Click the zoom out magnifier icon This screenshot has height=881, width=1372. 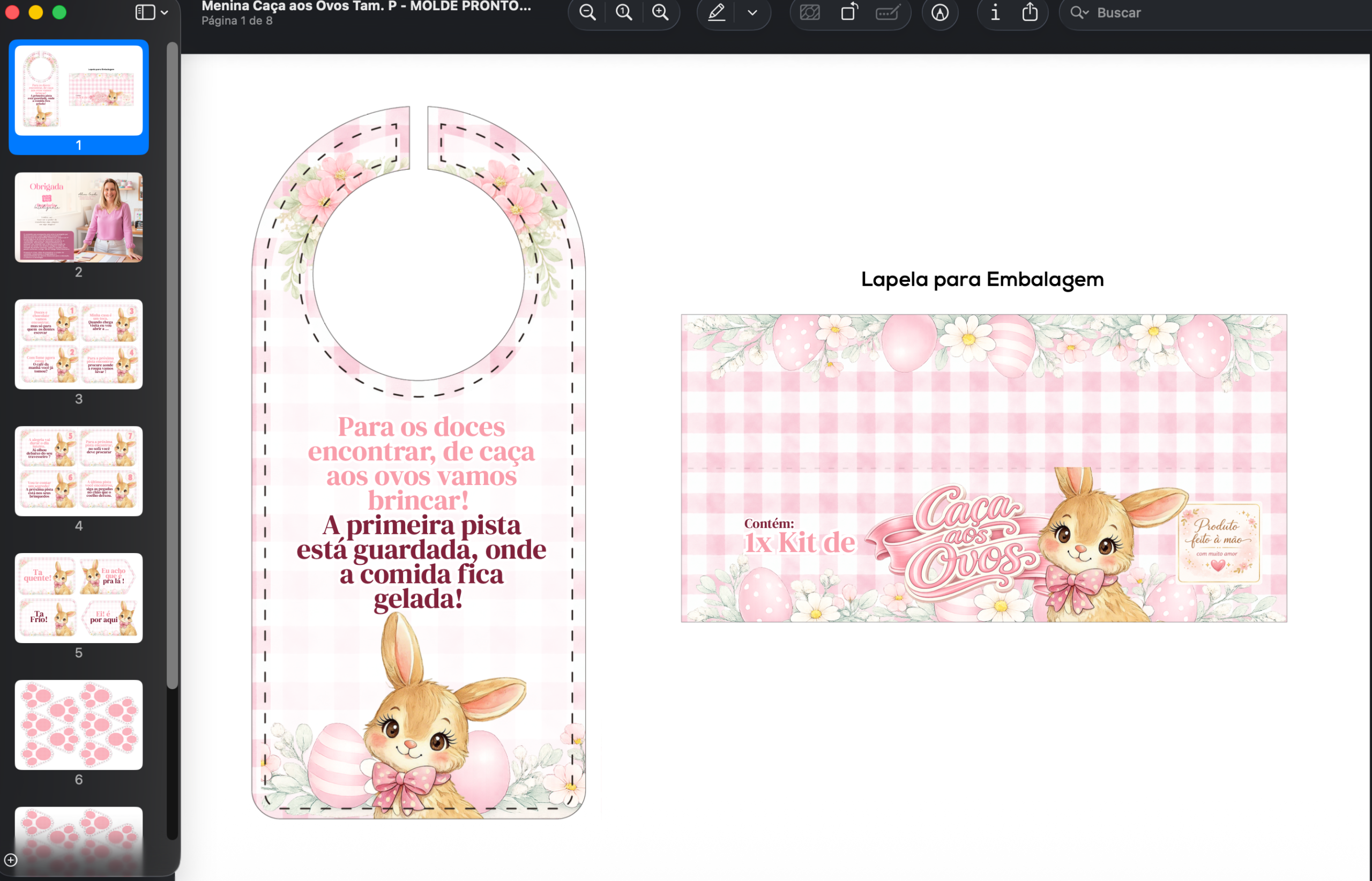tap(587, 12)
